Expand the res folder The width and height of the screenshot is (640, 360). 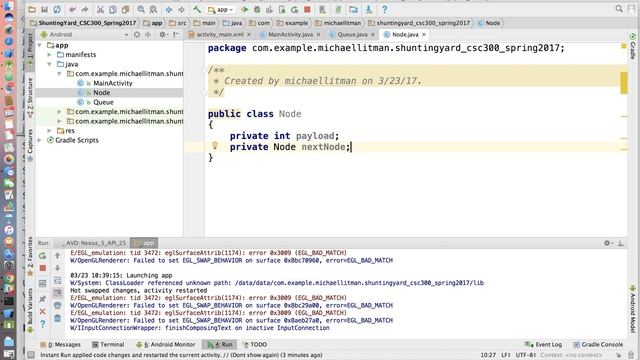coord(49,131)
